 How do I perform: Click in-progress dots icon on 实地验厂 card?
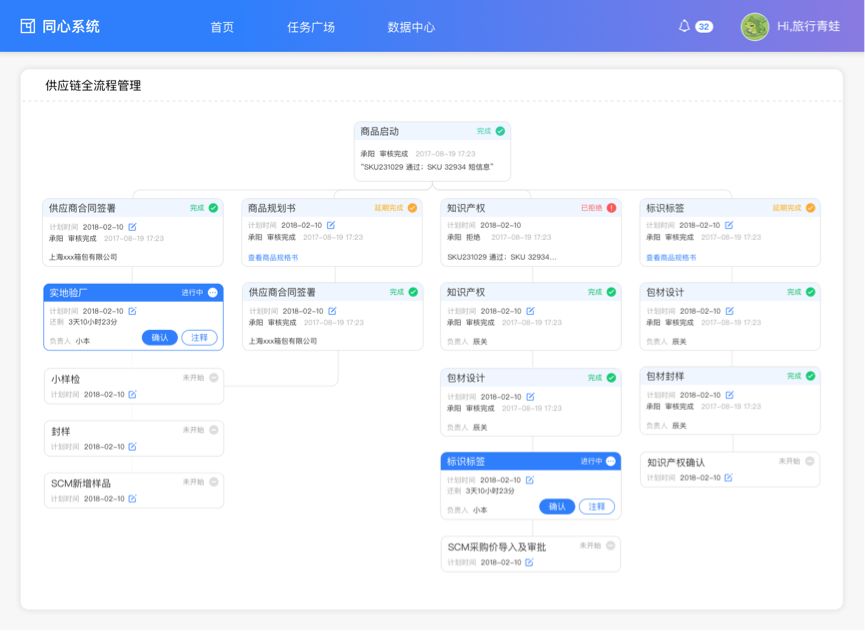[x=213, y=292]
